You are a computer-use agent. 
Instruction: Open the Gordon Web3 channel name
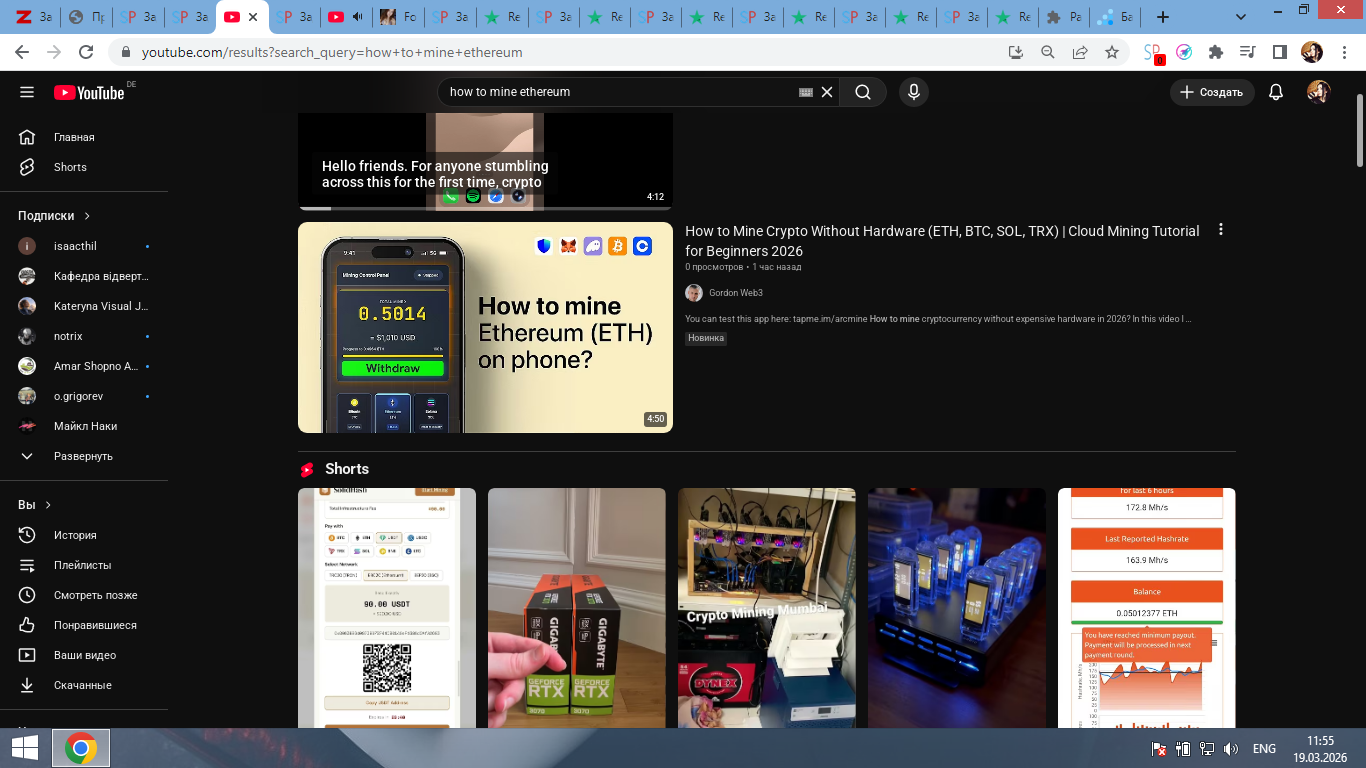(x=736, y=293)
